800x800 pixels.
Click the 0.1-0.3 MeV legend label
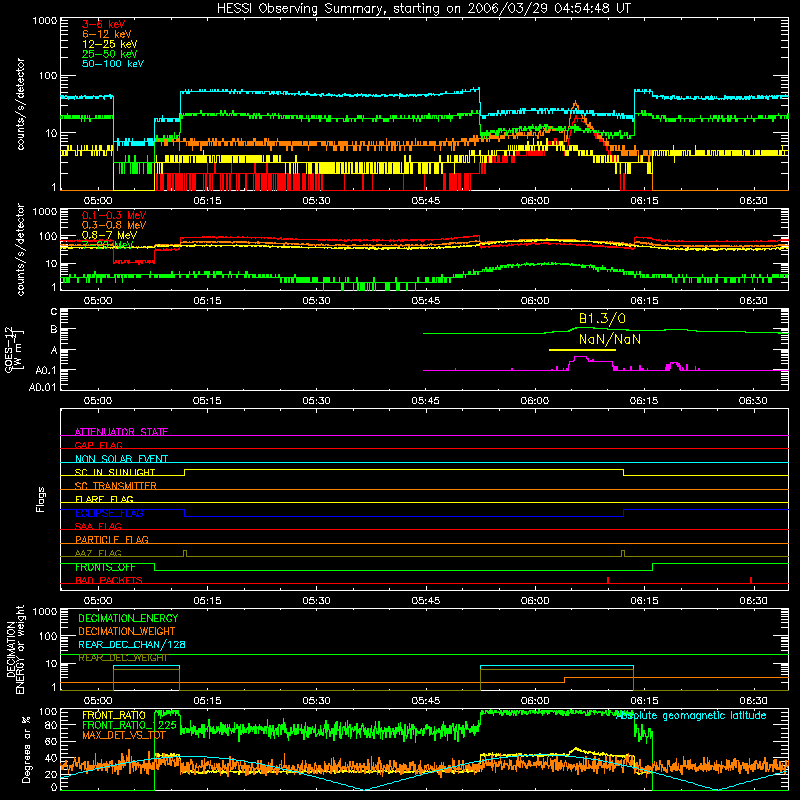point(114,215)
